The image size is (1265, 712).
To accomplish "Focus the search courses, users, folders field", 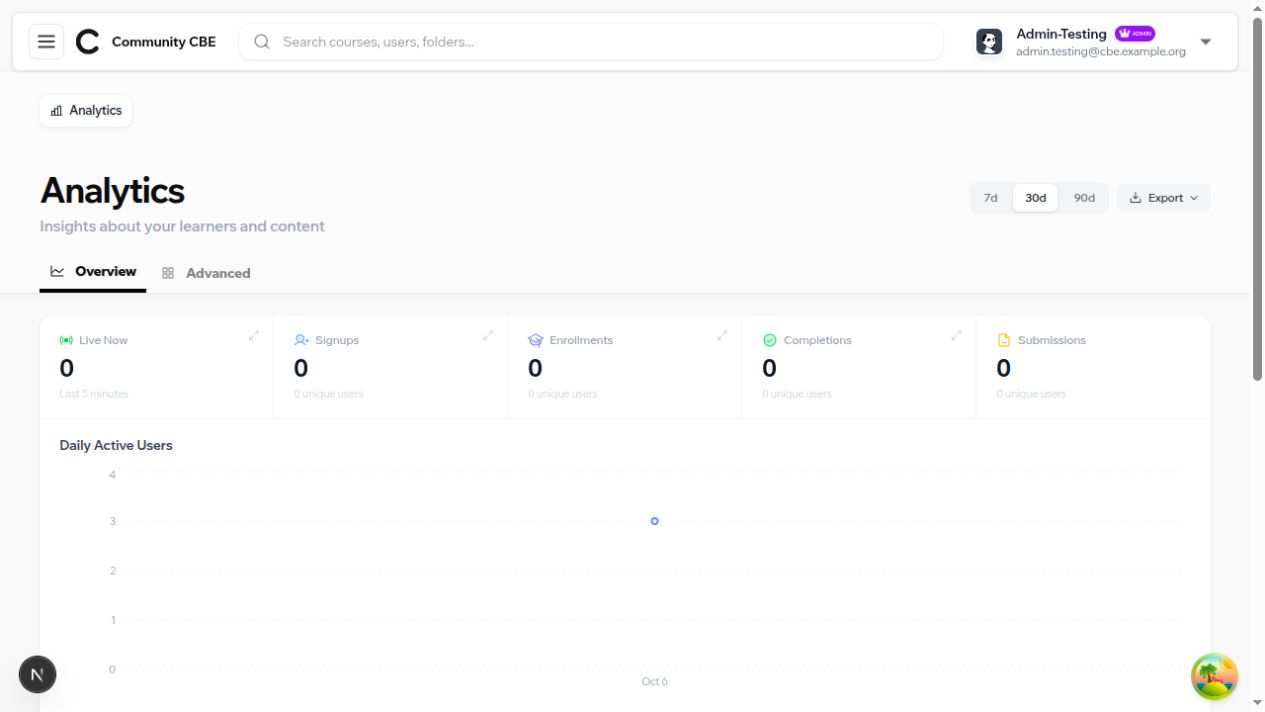I will click(x=590, y=42).
